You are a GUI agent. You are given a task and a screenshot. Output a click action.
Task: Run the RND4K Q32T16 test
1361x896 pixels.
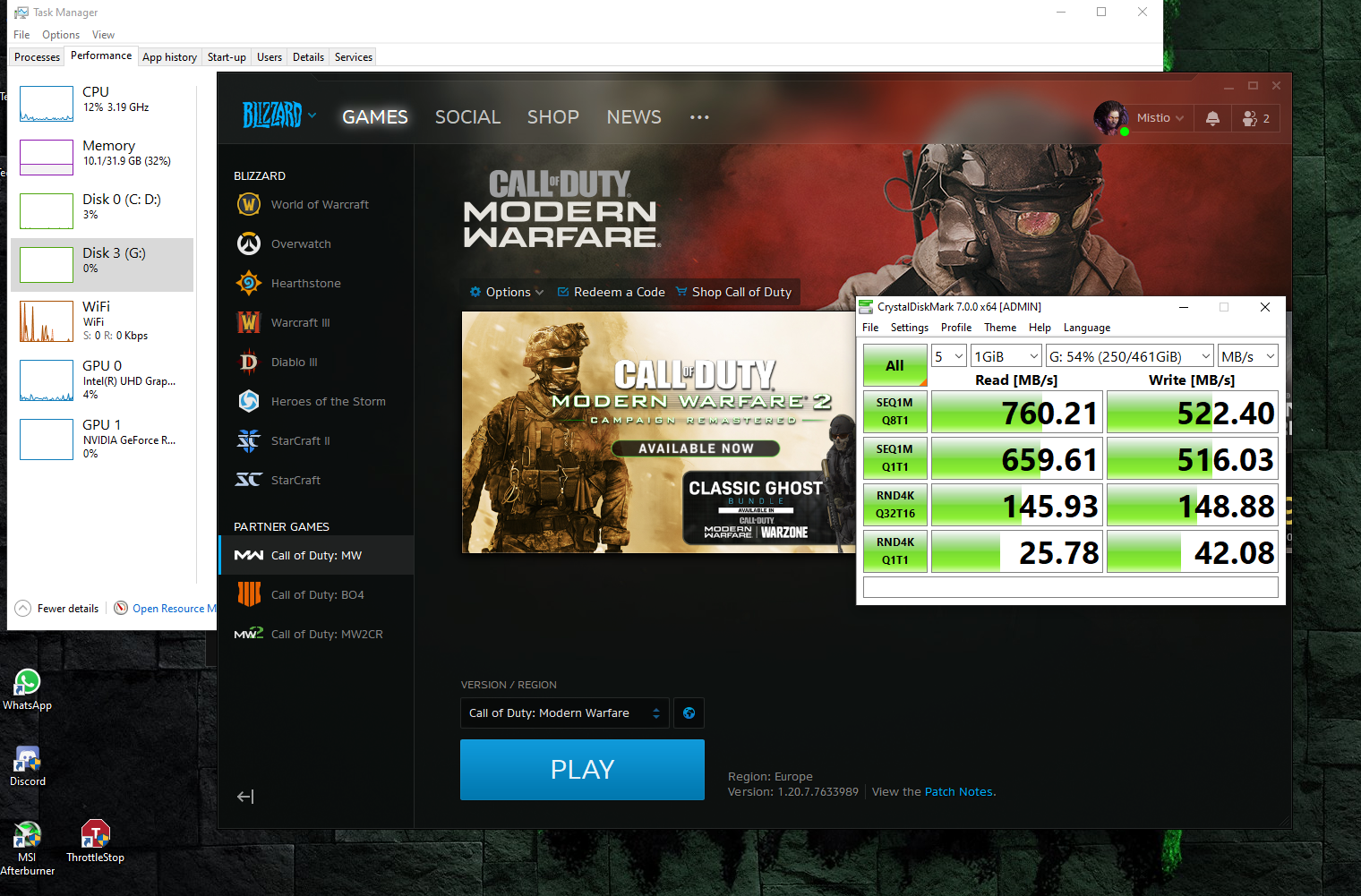pyautogui.click(x=894, y=505)
